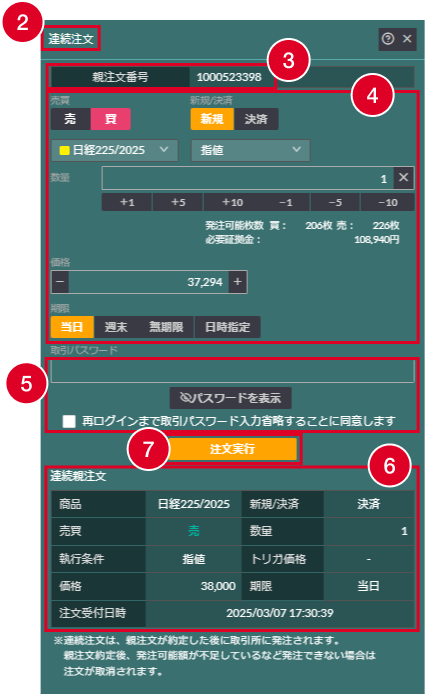The image size is (425, 694).
Task: Select 買 (buy) side toggle
Action: (x=111, y=119)
